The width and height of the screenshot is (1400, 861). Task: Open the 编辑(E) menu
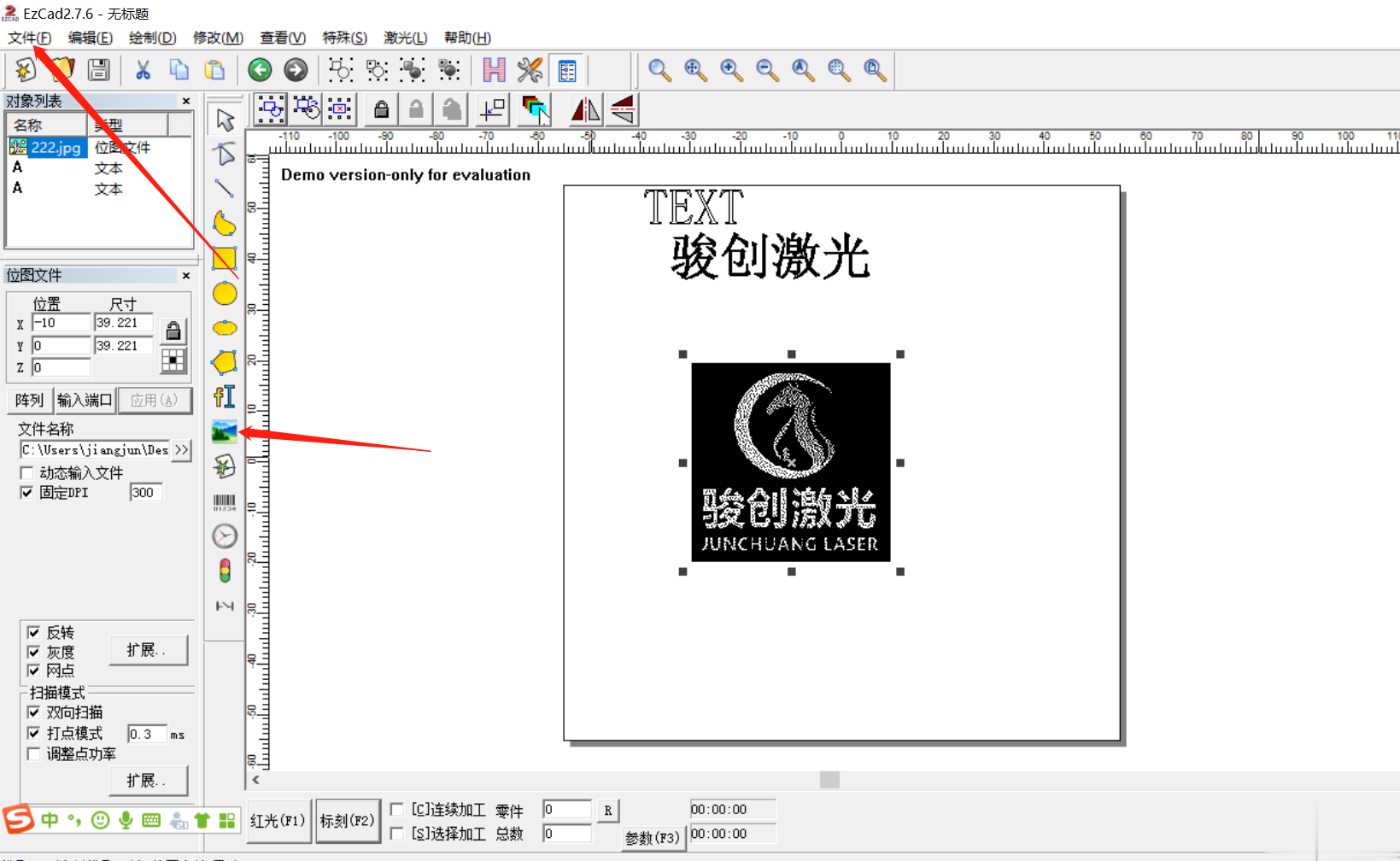pyautogui.click(x=91, y=38)
